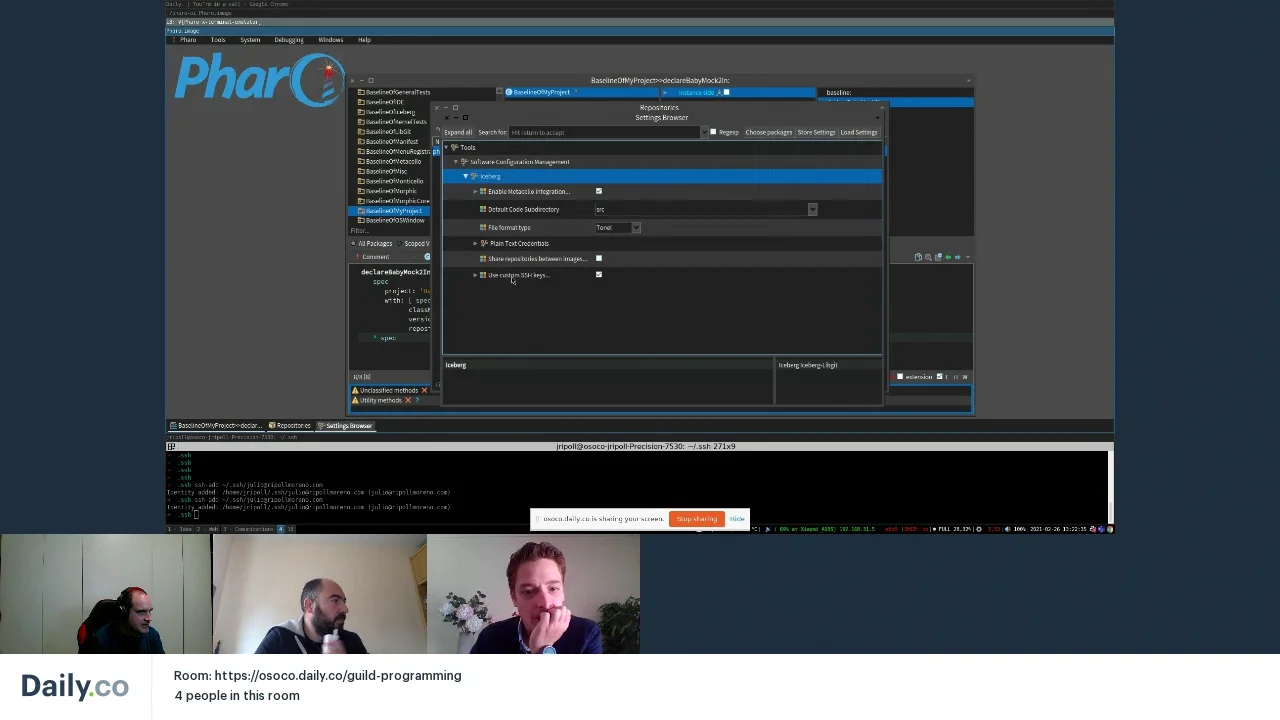Collapse the Tools tree node

point(446,147)
